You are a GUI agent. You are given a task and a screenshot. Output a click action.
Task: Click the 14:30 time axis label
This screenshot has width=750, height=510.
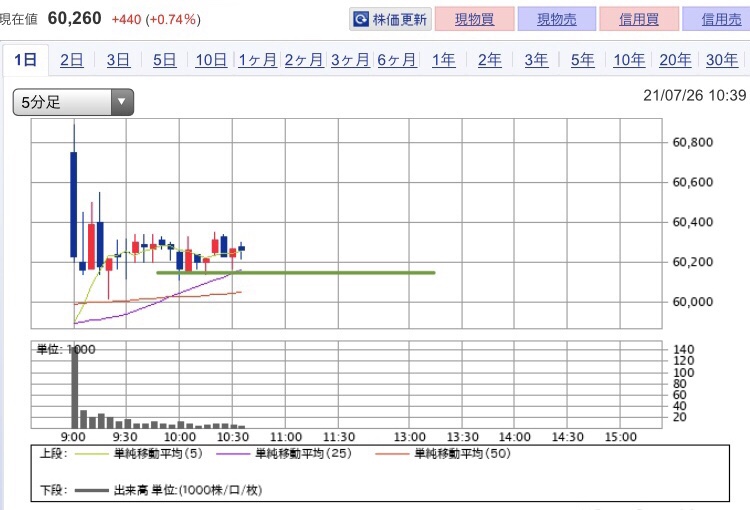click(x=568, y=437)
